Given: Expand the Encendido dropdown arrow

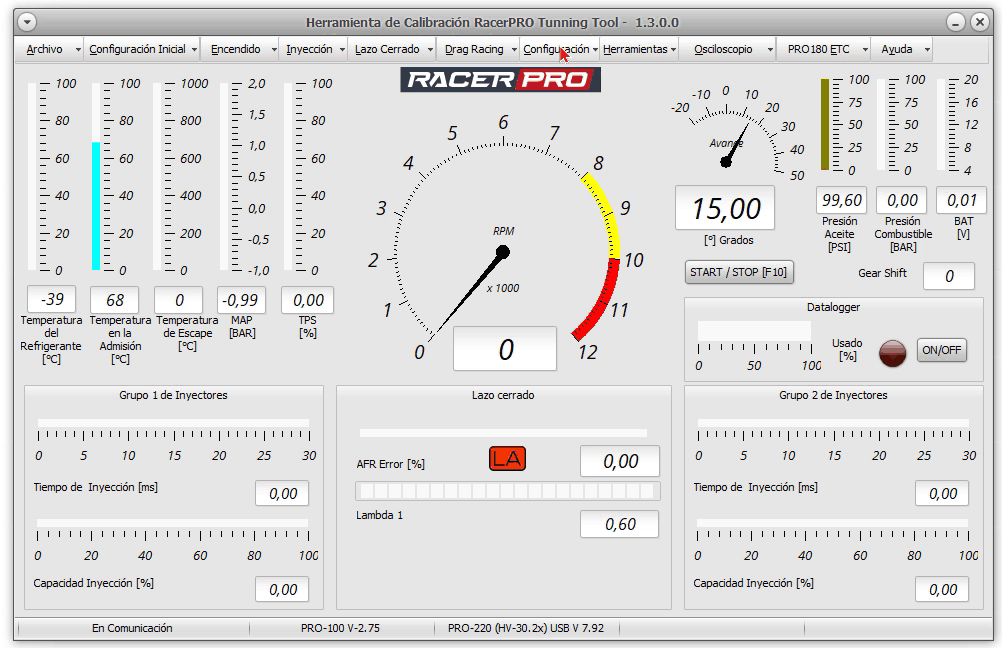Looking at the screenshot, I should (274, 50).
